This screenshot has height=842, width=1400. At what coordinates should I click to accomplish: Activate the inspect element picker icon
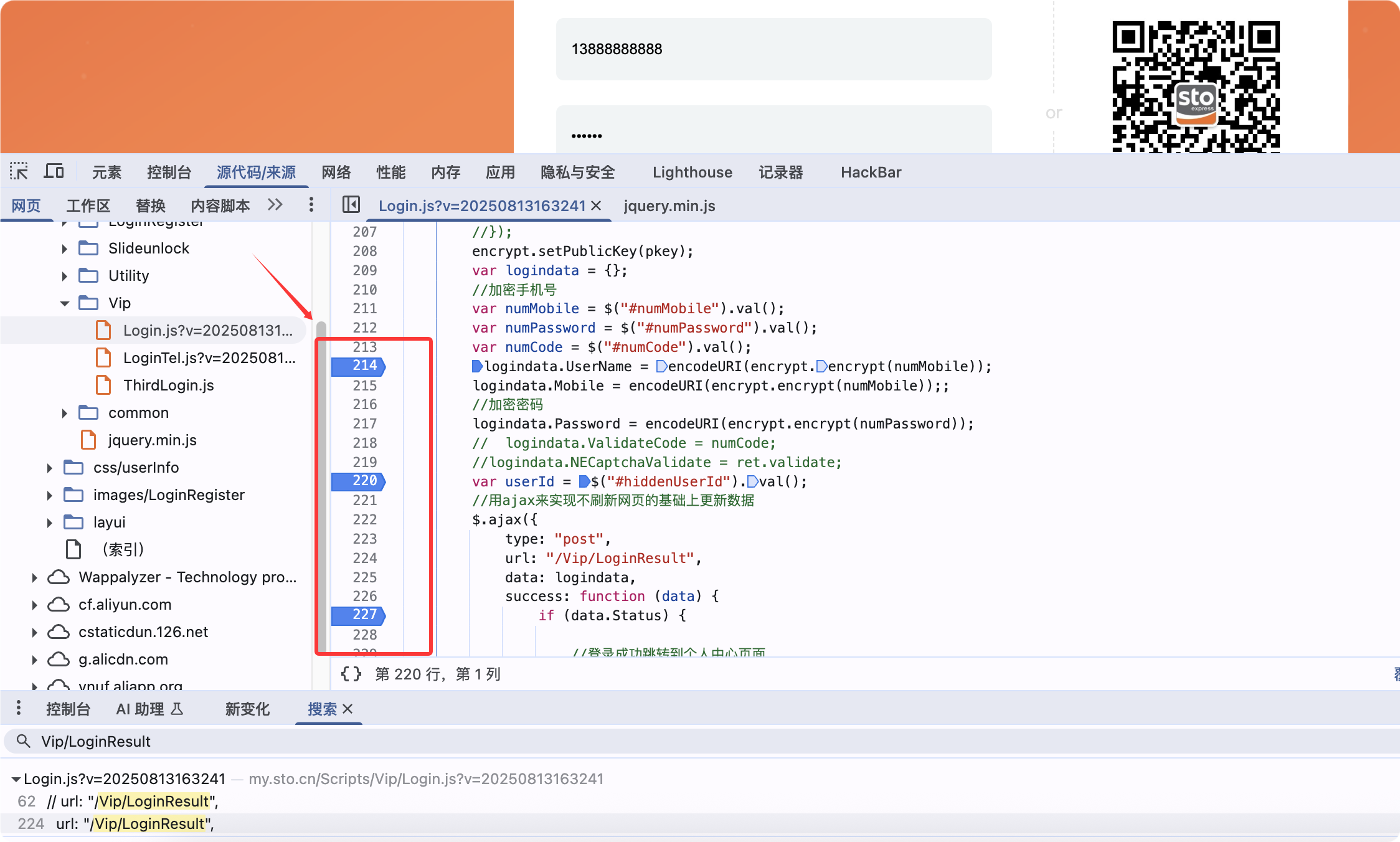(x=19, y=171)
